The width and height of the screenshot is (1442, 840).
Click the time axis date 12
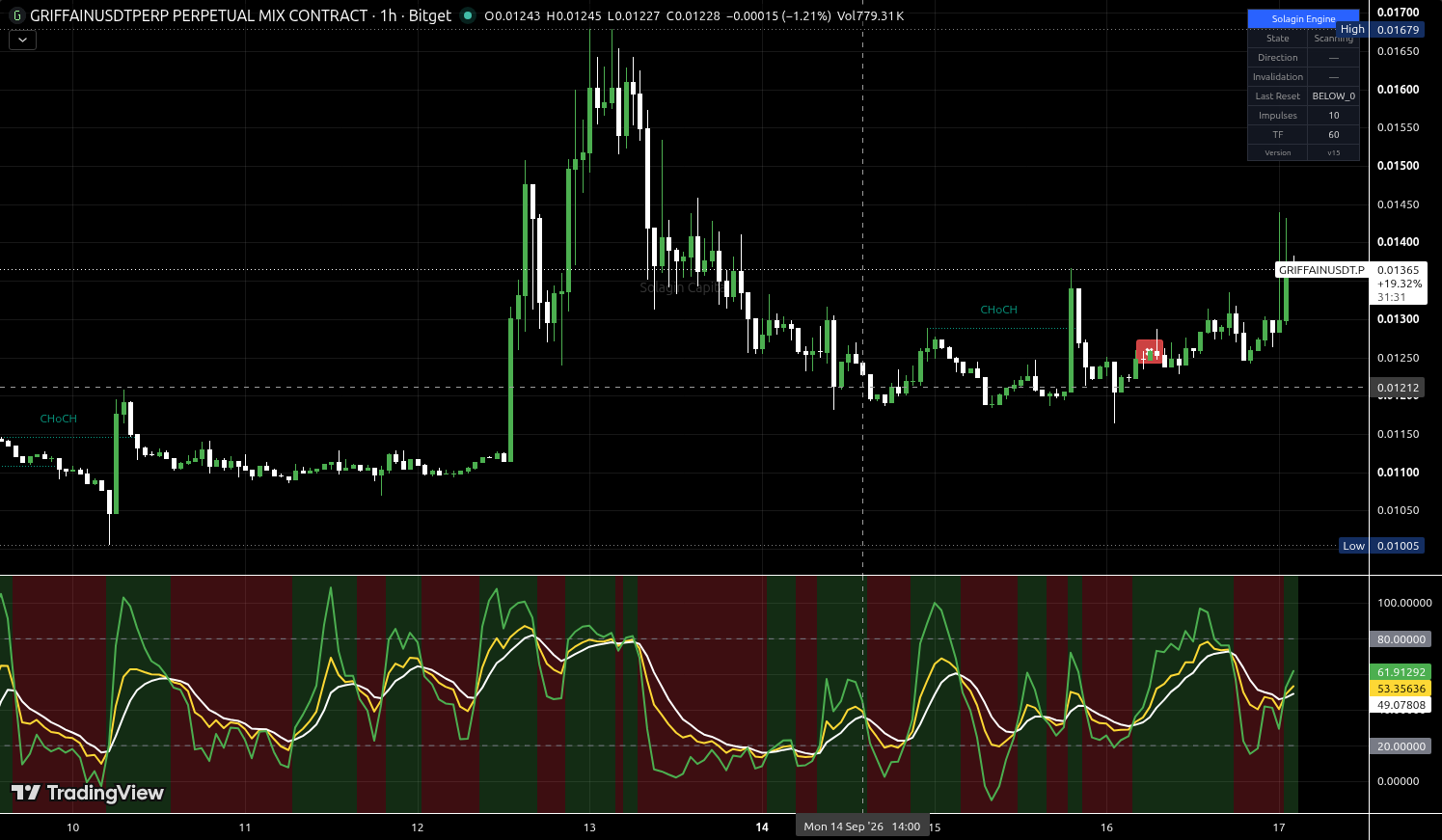pos(418,827)
